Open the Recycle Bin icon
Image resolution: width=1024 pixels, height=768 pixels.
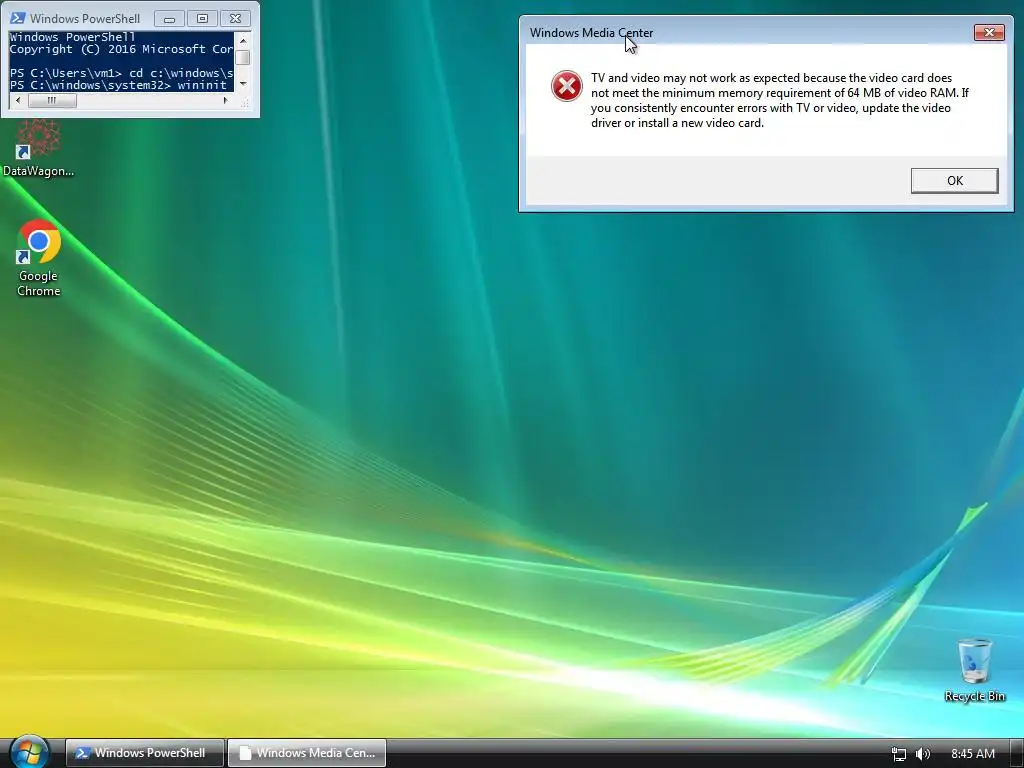pyautogui.click(x=974, y=670)
